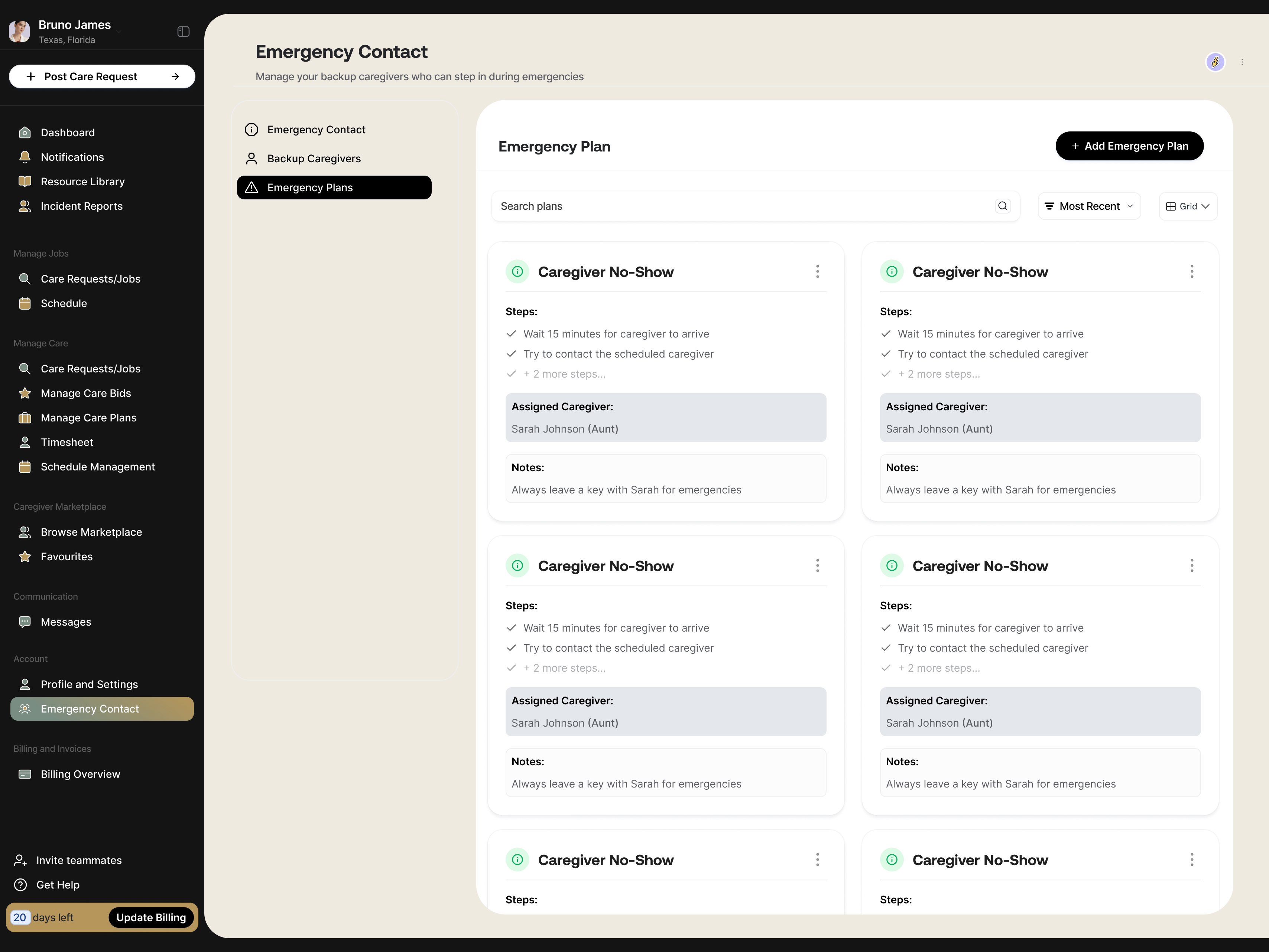
Task: Click Add Emergency Plan button
Action: [x=1129, y=146]
